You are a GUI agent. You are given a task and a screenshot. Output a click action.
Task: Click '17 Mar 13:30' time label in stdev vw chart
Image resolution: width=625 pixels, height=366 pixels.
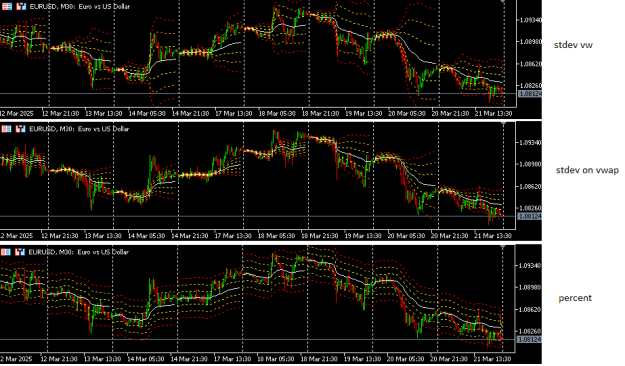pyautogui.click(x=234, y=113)
